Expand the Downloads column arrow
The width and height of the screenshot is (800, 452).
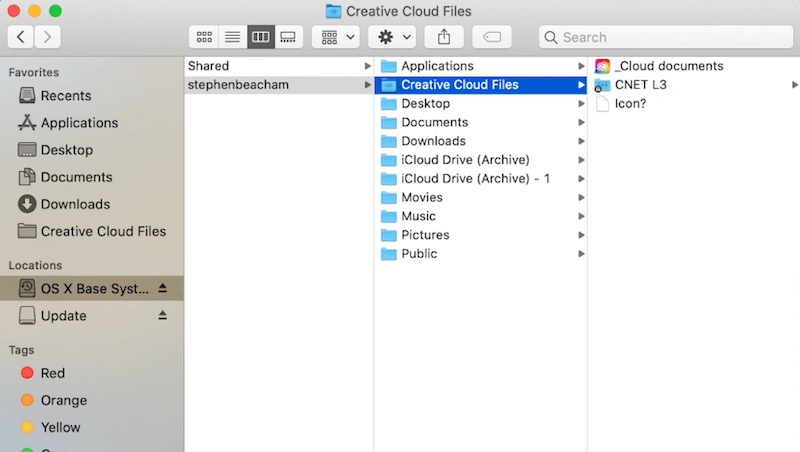pos(581,141)
